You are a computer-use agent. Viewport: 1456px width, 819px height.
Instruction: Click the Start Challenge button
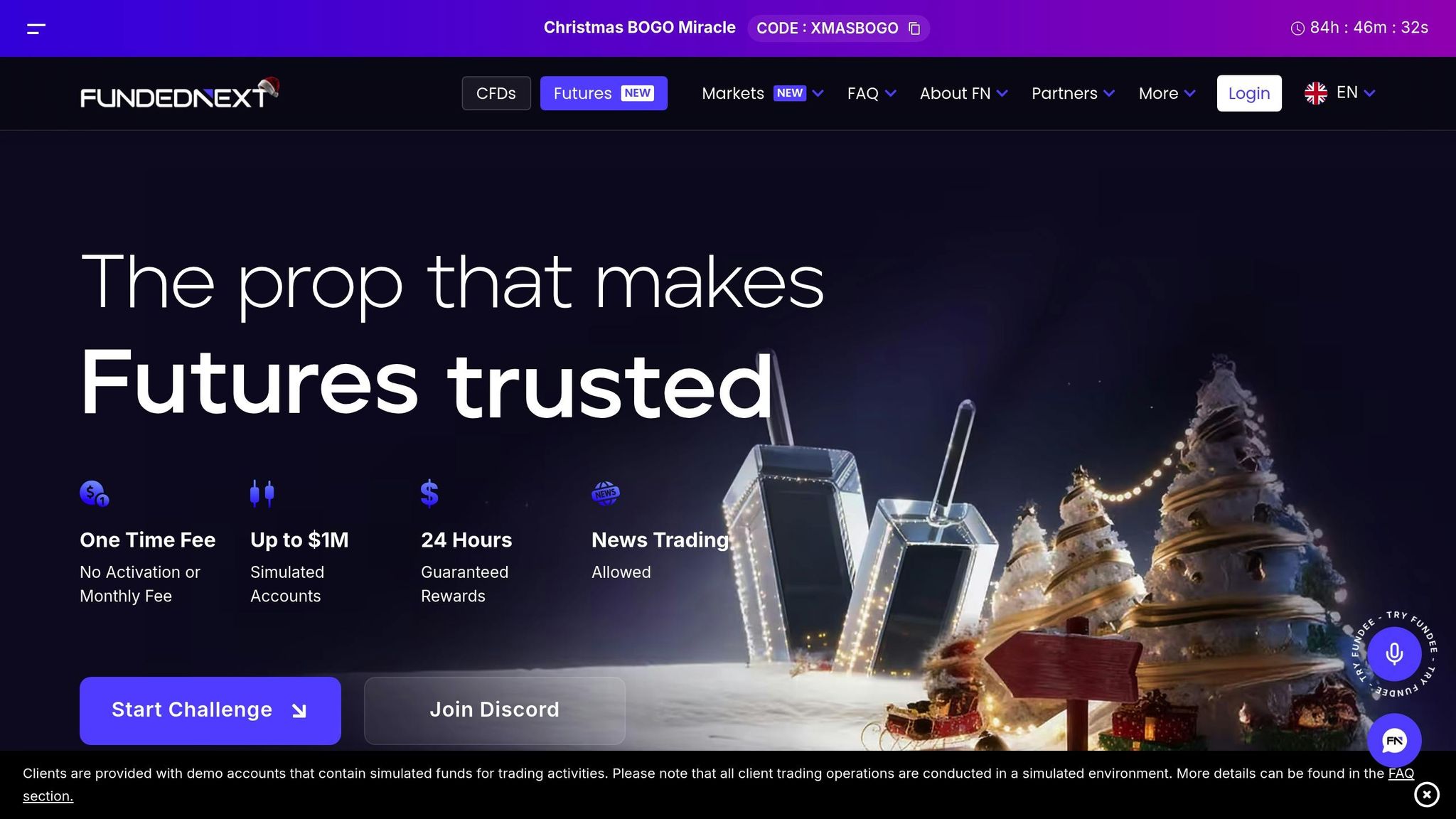(x=210, y=711)
